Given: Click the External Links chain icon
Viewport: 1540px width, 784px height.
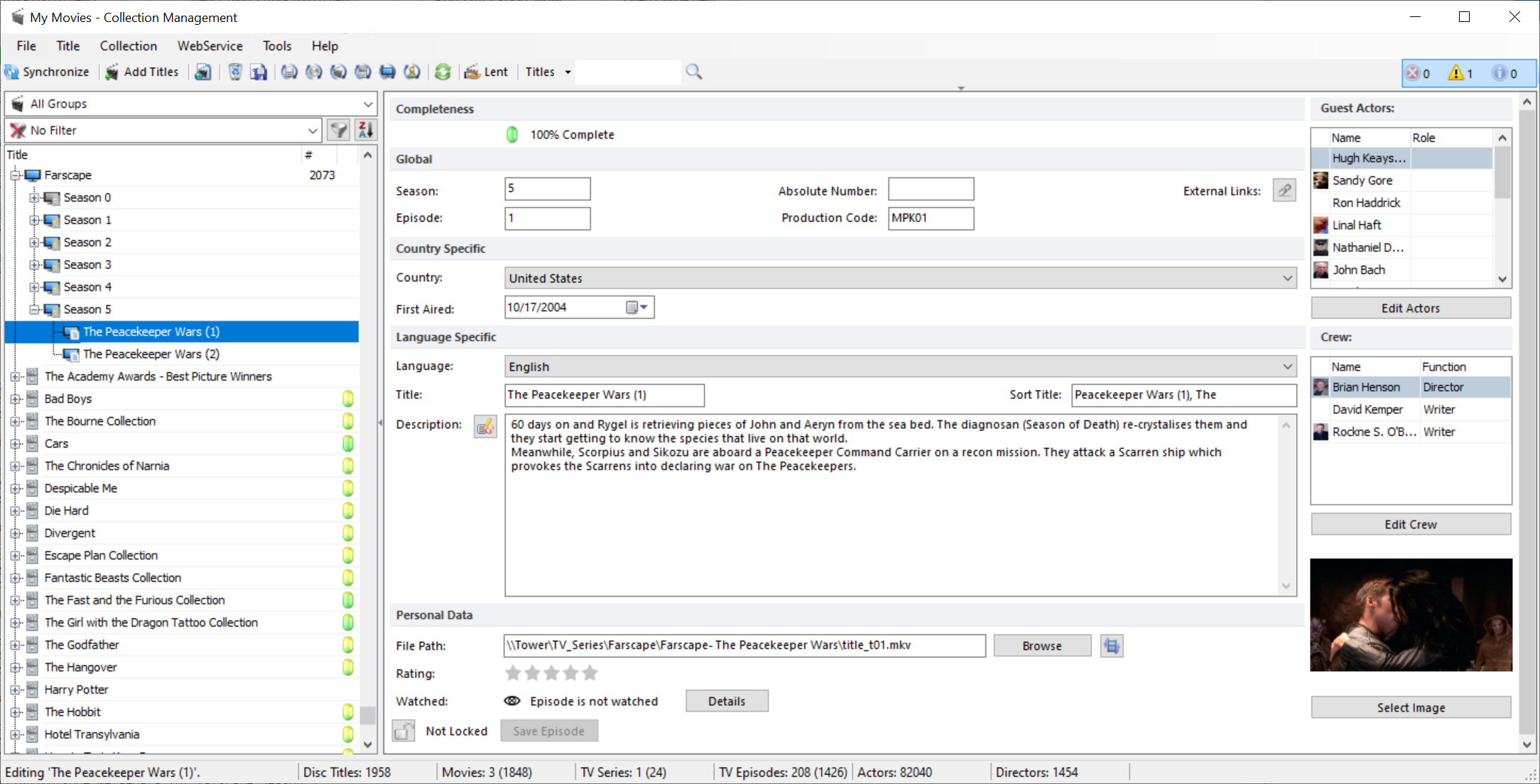Looking at the screenshot, I should tap(1284, 190).
